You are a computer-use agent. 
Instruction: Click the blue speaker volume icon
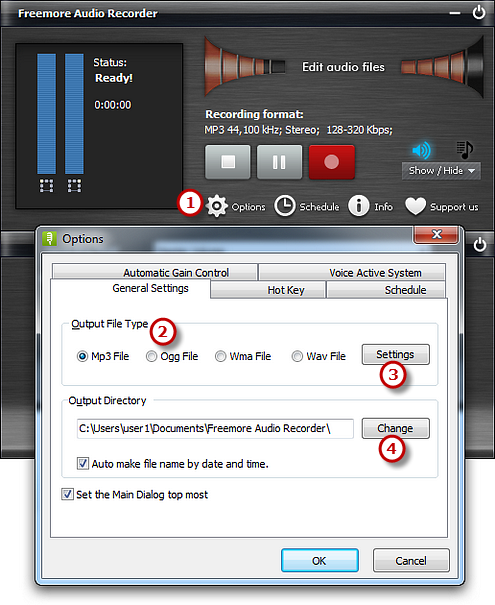click(x=421, y=150)
